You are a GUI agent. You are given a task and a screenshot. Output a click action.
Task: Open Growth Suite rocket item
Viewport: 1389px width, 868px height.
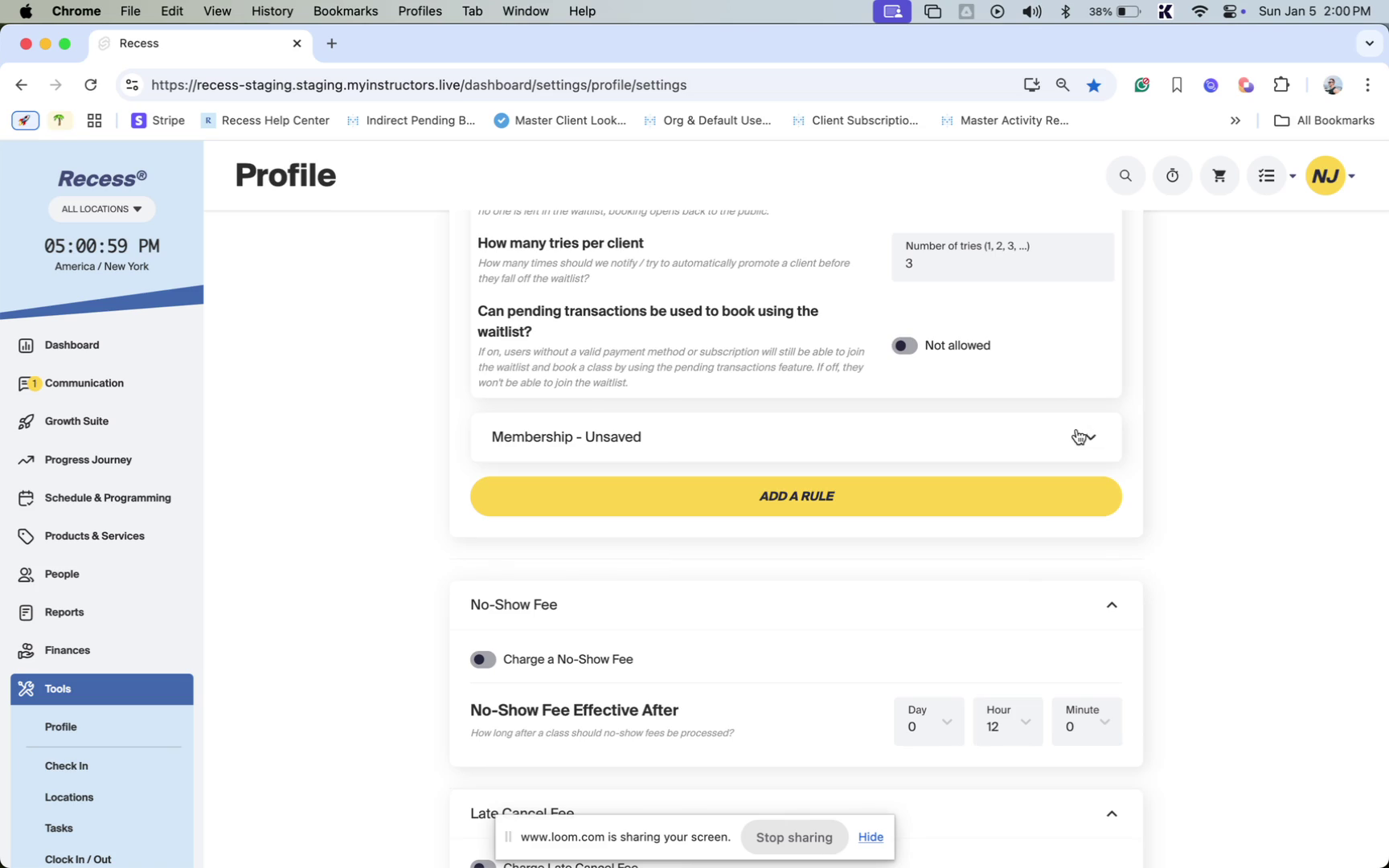click(x=76, y=421)
